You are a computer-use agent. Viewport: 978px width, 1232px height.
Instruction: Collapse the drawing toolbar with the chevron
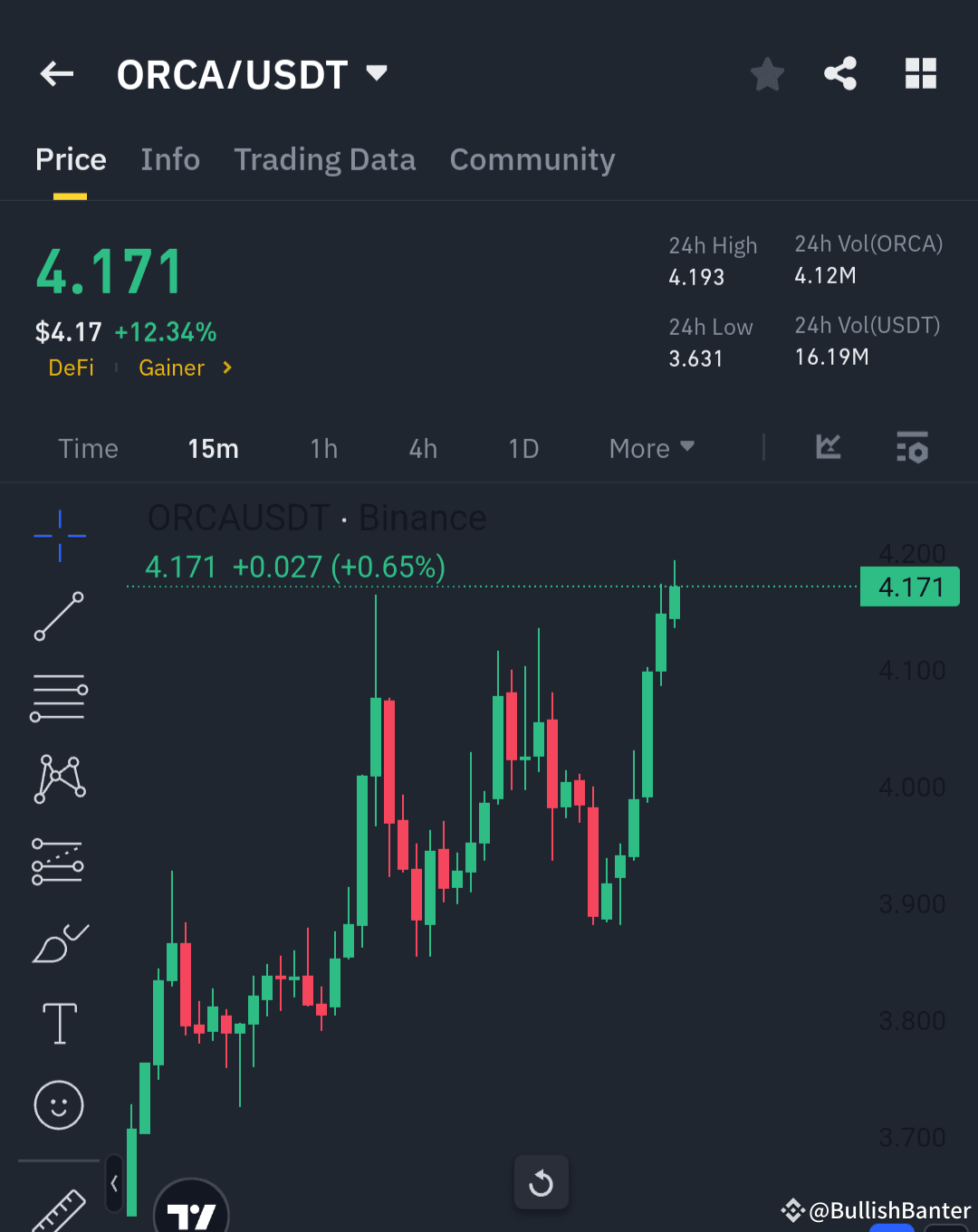112,1182
